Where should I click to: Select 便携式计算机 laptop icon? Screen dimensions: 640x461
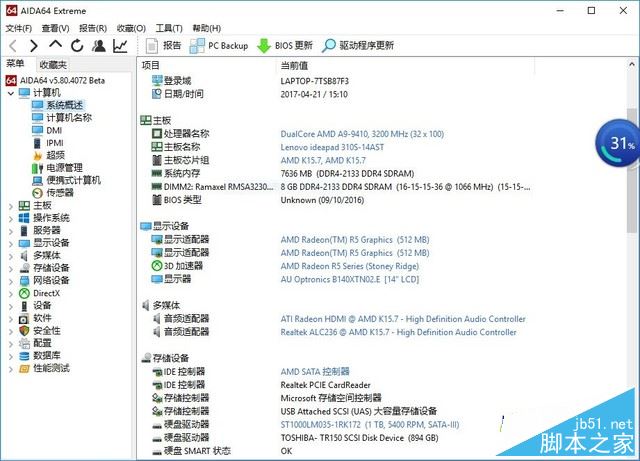point(38,180)
